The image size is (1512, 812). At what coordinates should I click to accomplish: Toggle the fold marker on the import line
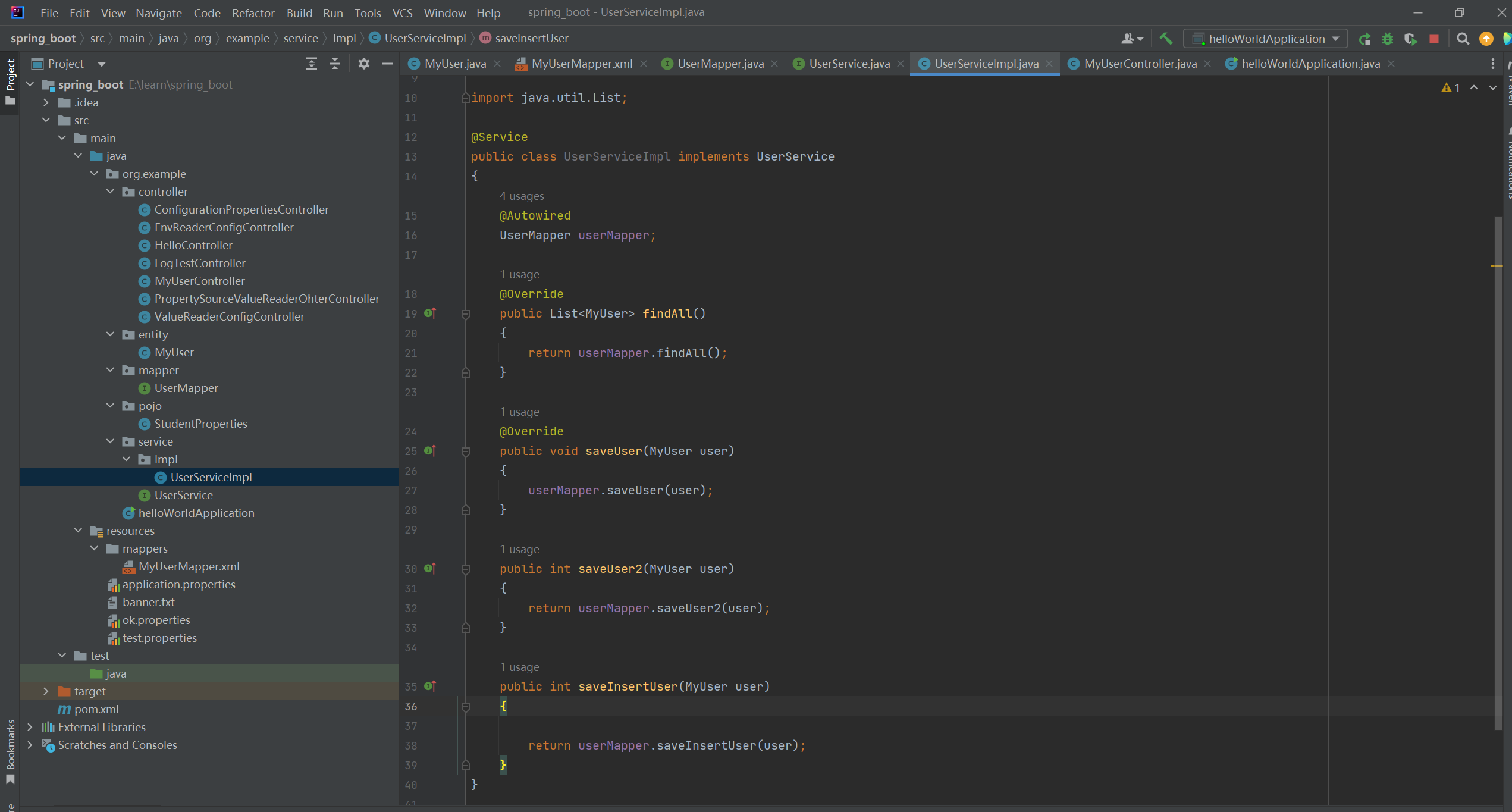point(466,98)
